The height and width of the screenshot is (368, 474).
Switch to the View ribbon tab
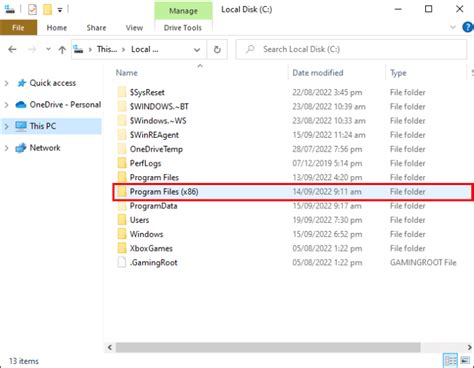point(134,28)
